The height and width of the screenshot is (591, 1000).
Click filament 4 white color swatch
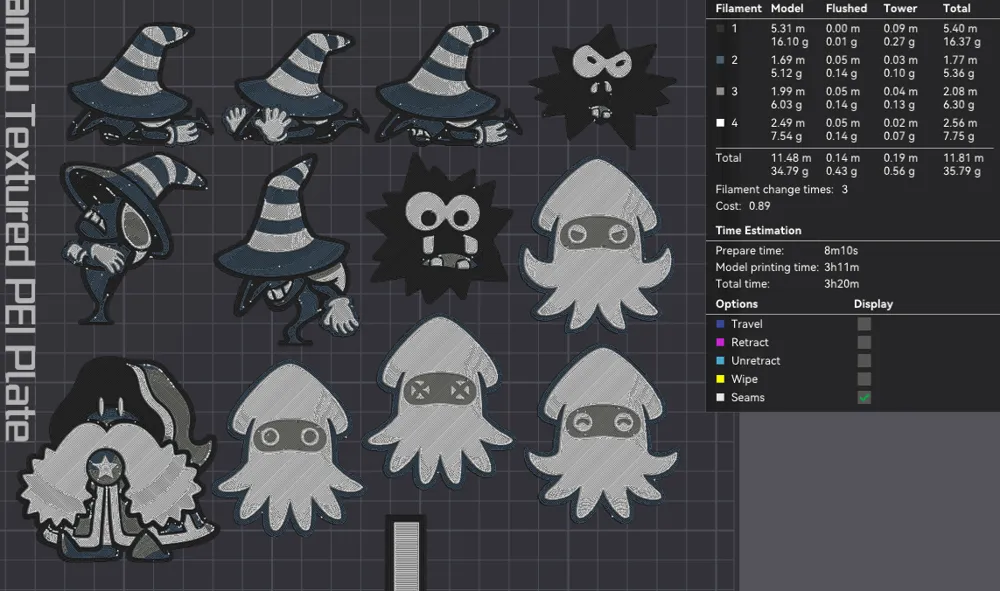(x=721, y=122)
